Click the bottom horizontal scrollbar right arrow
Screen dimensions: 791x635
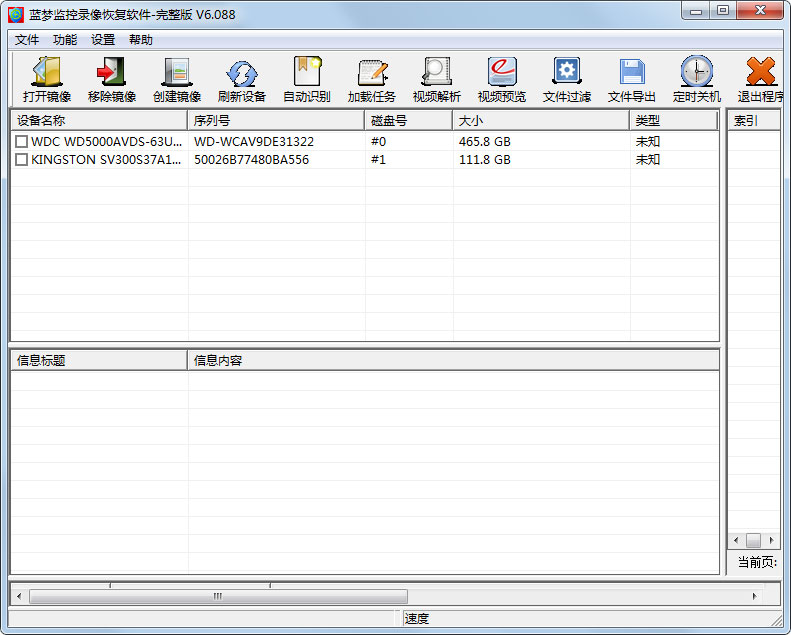point(755,596)
